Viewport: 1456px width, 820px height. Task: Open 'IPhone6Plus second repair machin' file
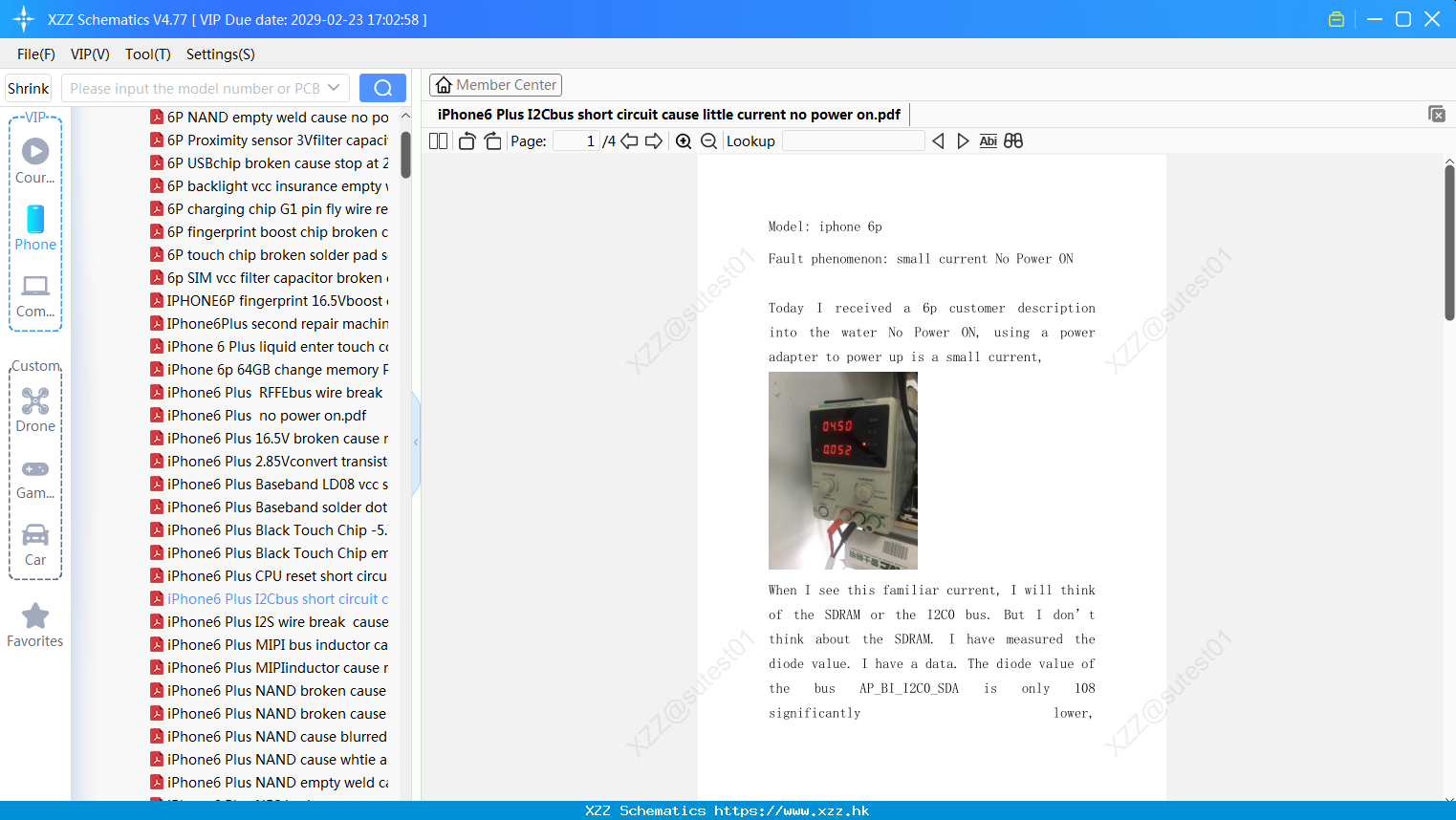click(270, 324)
